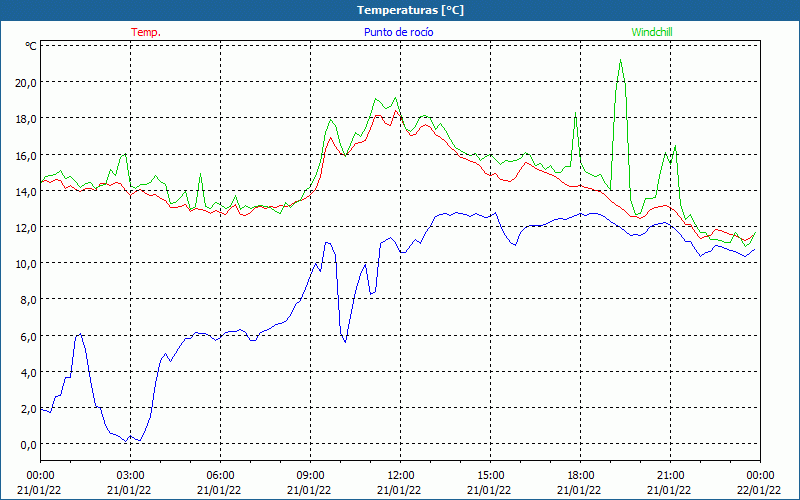The height and width of the screenshot is (500, 800).
Task: Click the red temperature peak near 12:00
Action: 395,111
